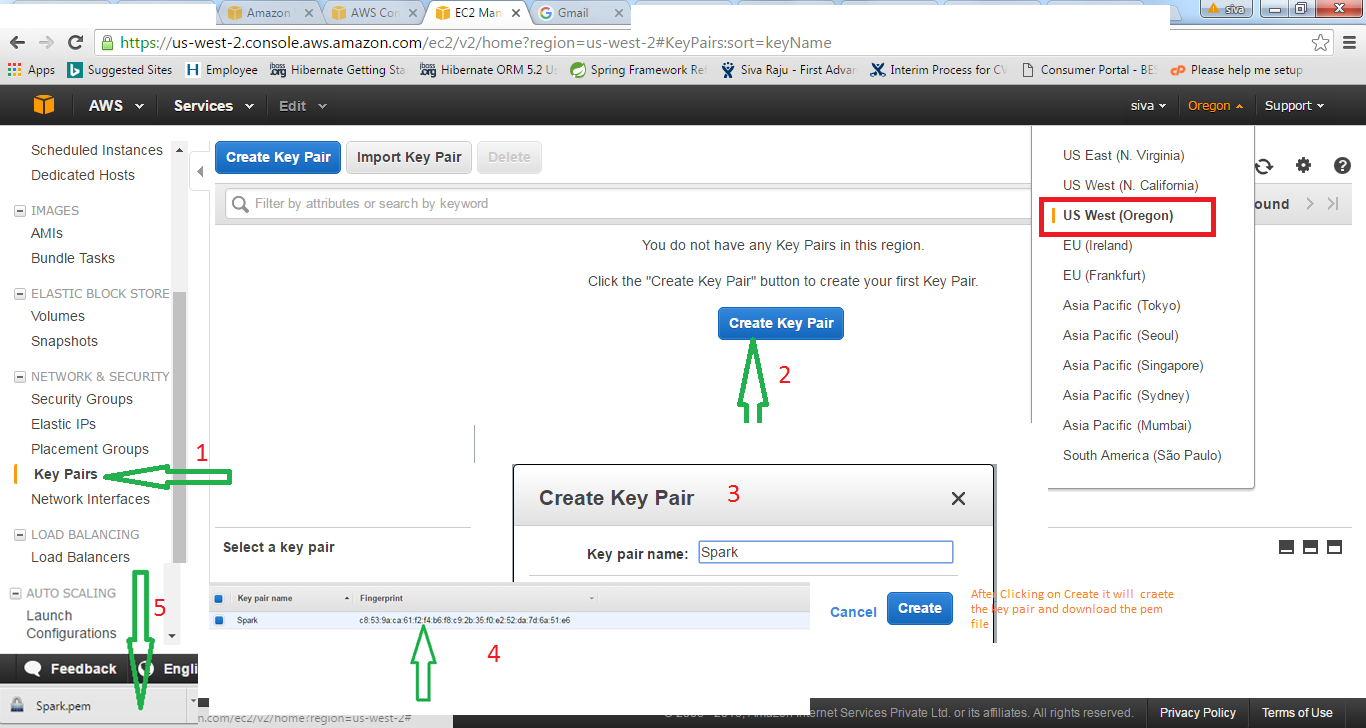Click the Import Key Pair button
1366x728 pixels.
pos(408,157)
